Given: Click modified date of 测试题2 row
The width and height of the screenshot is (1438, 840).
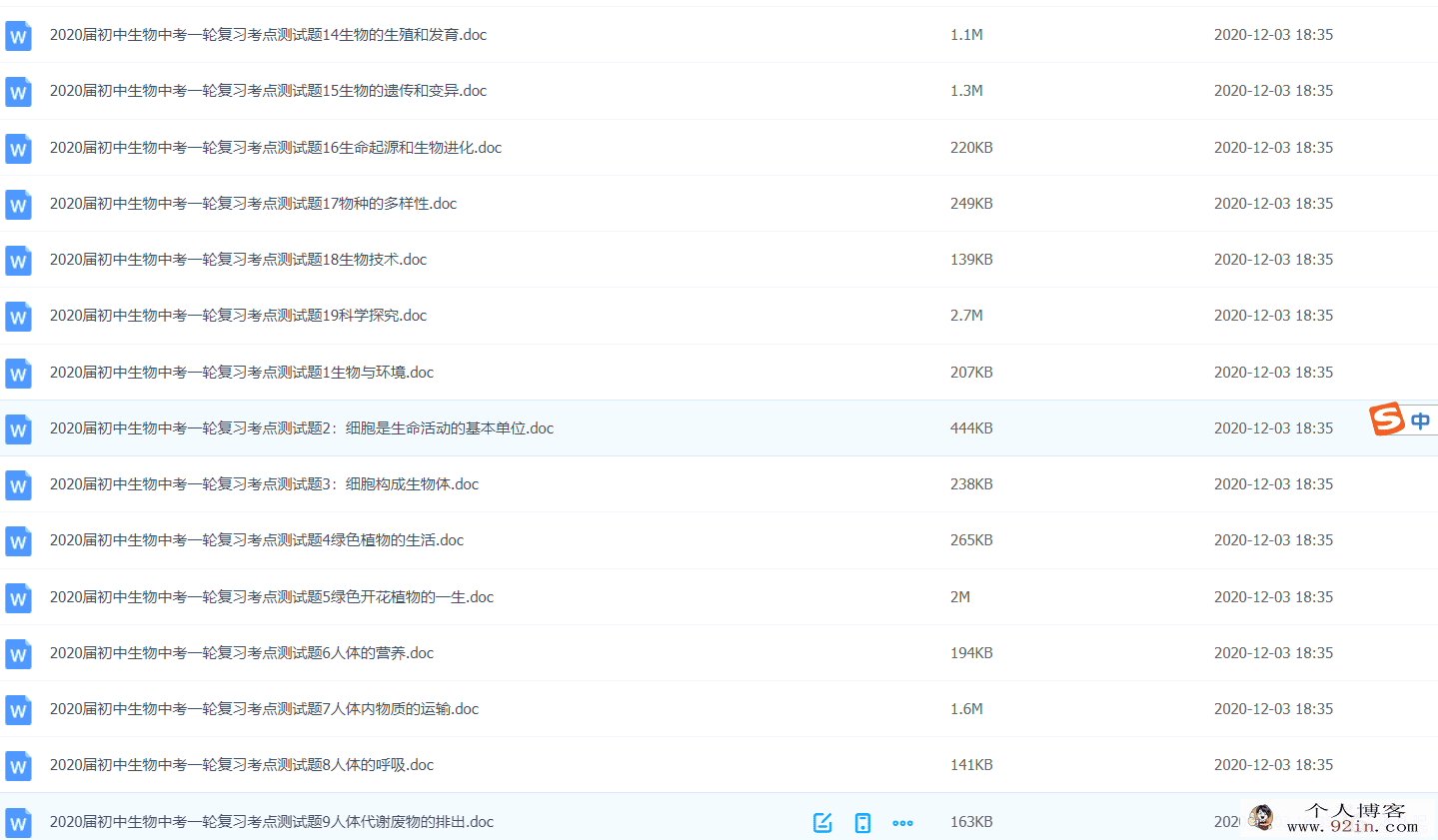Looking at the screenshot, I should point(1273,427).
